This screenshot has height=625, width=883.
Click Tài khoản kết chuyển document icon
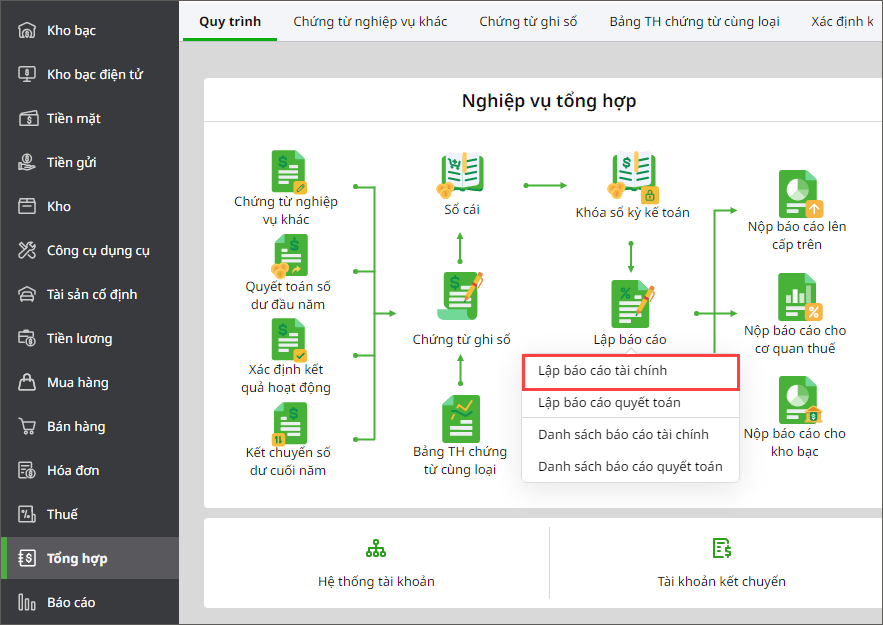pos(721,548)
